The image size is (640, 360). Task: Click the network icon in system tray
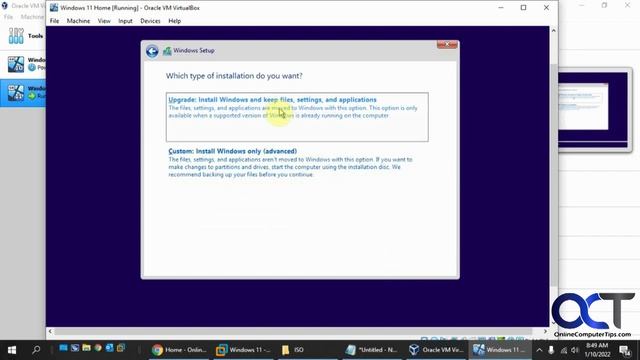pos(564,350)
